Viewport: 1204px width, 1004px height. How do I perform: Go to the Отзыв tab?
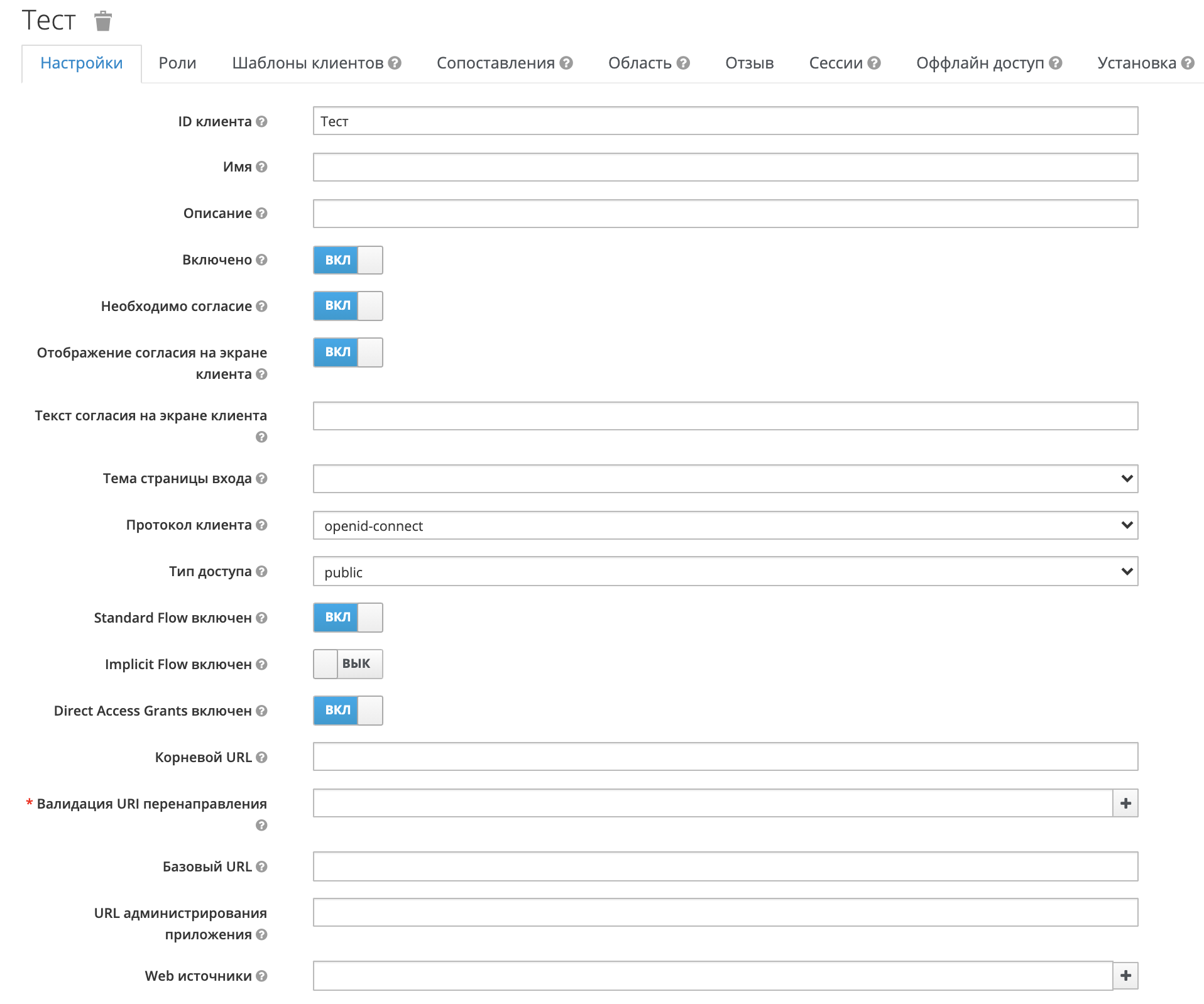point(749,63)
